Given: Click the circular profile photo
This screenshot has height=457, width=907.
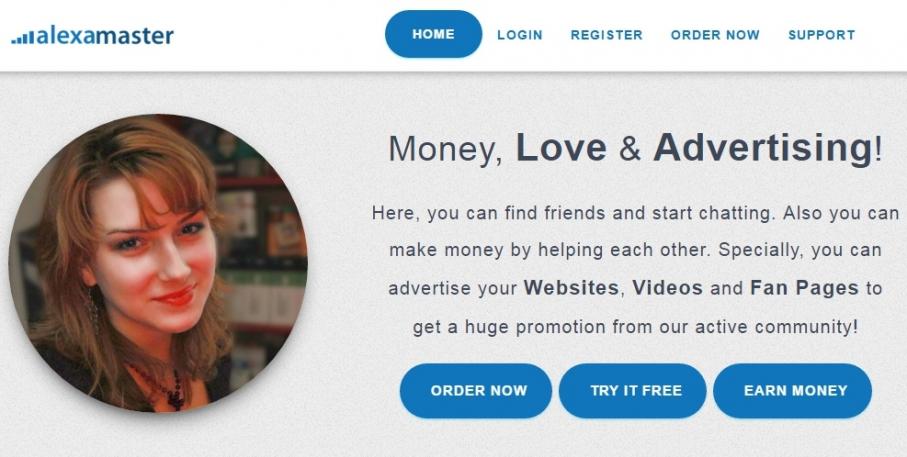Looking at the screenshot, I should tap(158, 263).
